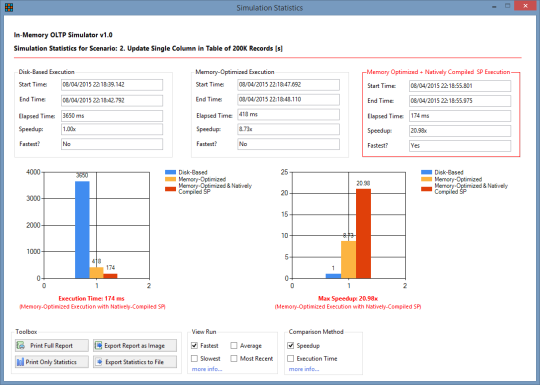Click Export Report as Image button
This screenshot has width=540, height=385.
135,345
